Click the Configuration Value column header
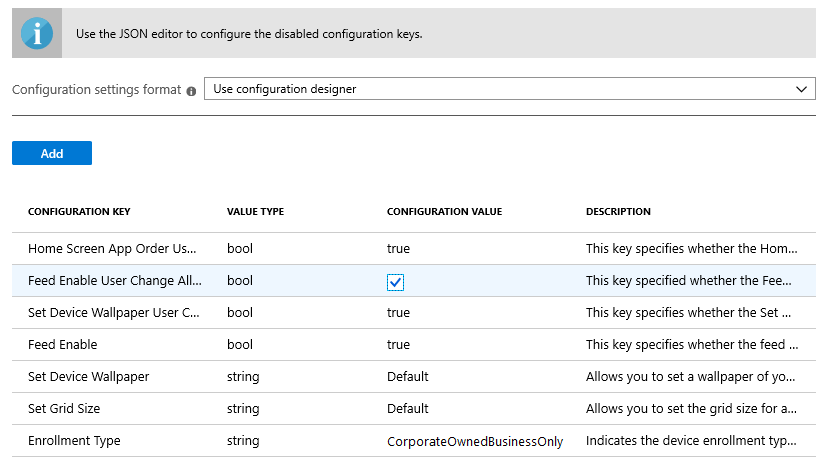 tap(444, 212)
